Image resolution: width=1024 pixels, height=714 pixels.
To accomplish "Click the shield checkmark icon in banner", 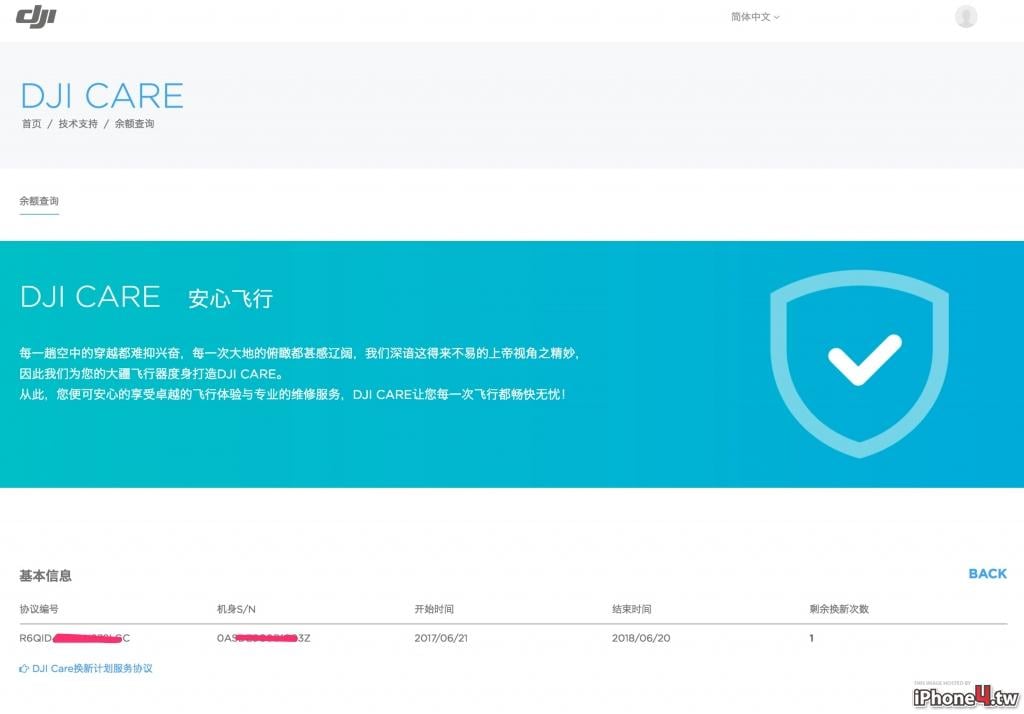I will point(859,364).
